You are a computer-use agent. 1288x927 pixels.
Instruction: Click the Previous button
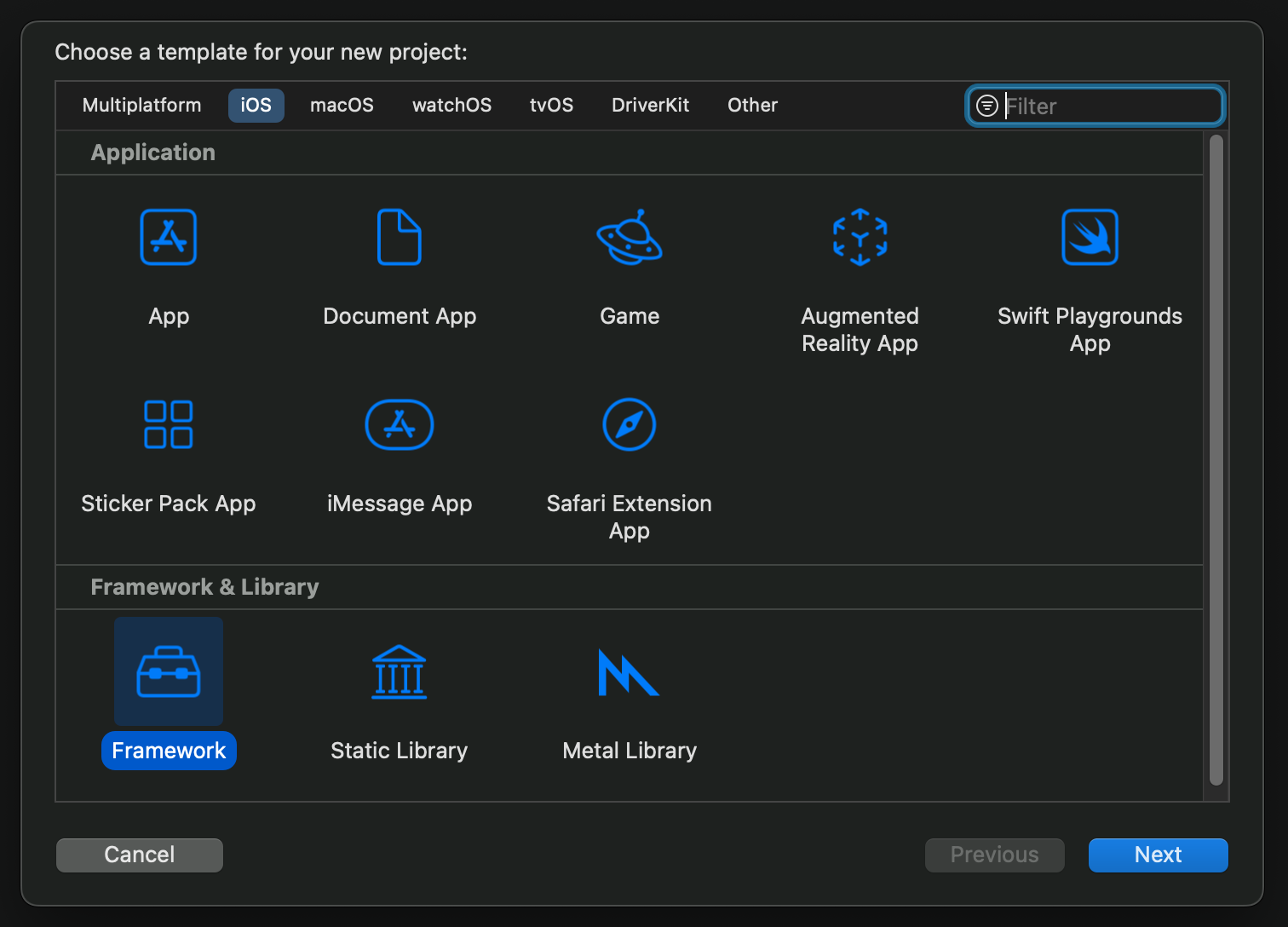point(994,855)
